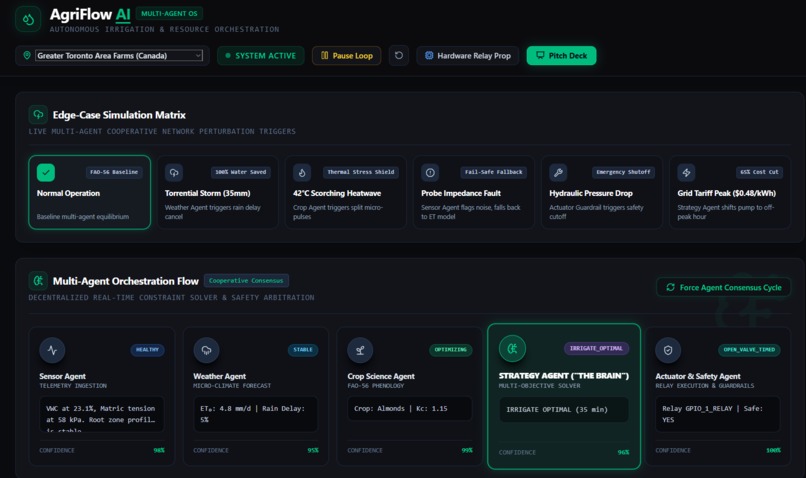
Task: Click the 100% Water Saved tag
Action: pos(241,172)
